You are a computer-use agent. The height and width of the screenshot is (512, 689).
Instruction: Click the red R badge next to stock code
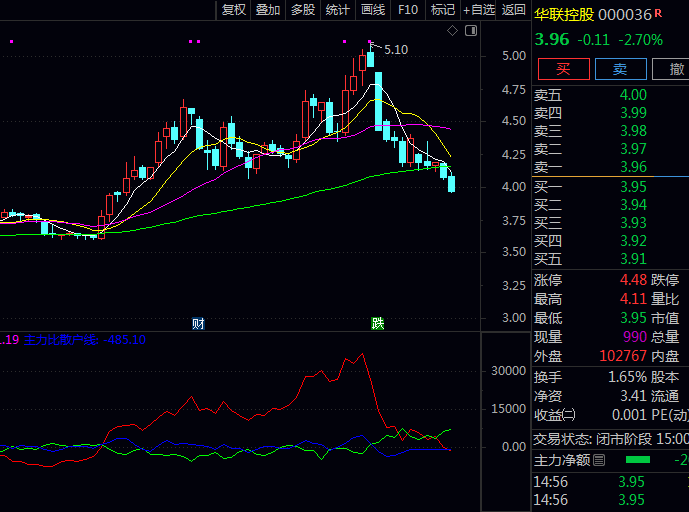[658, 13]
